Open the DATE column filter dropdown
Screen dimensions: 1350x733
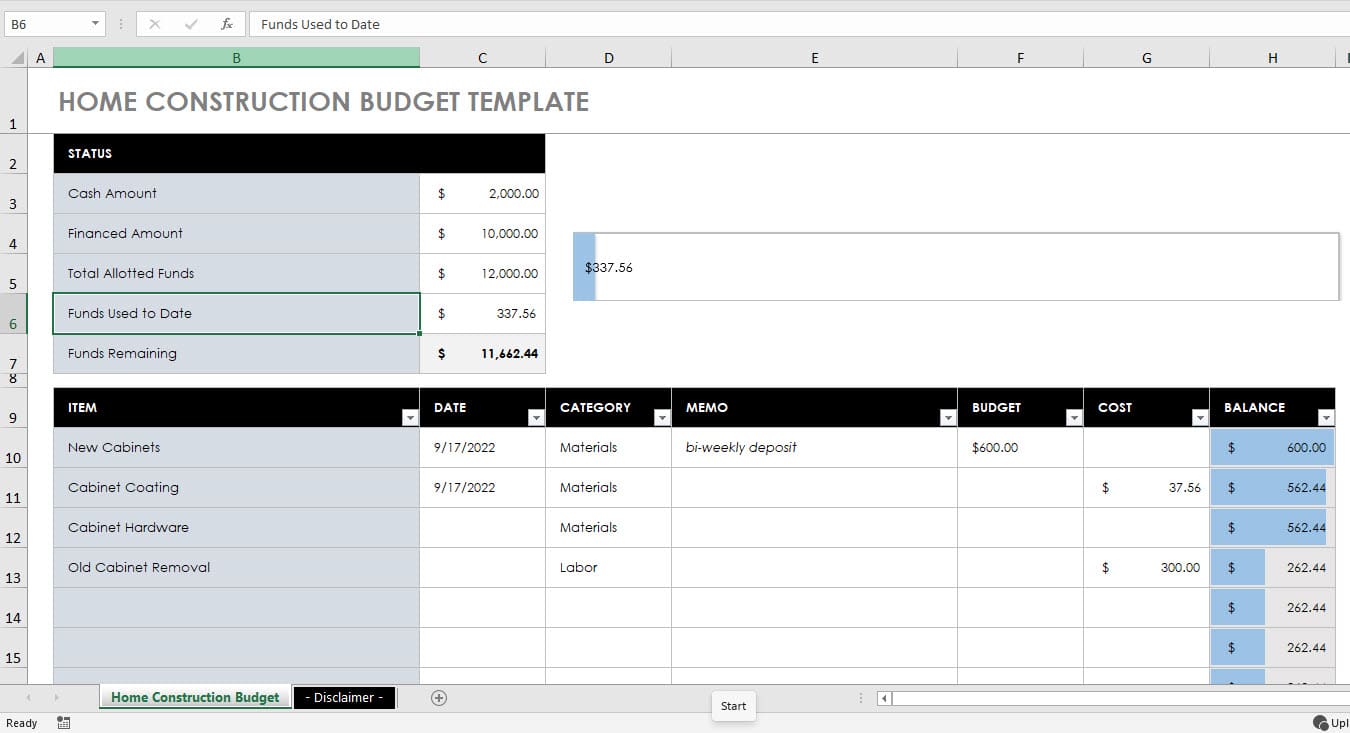click(534, 417)
